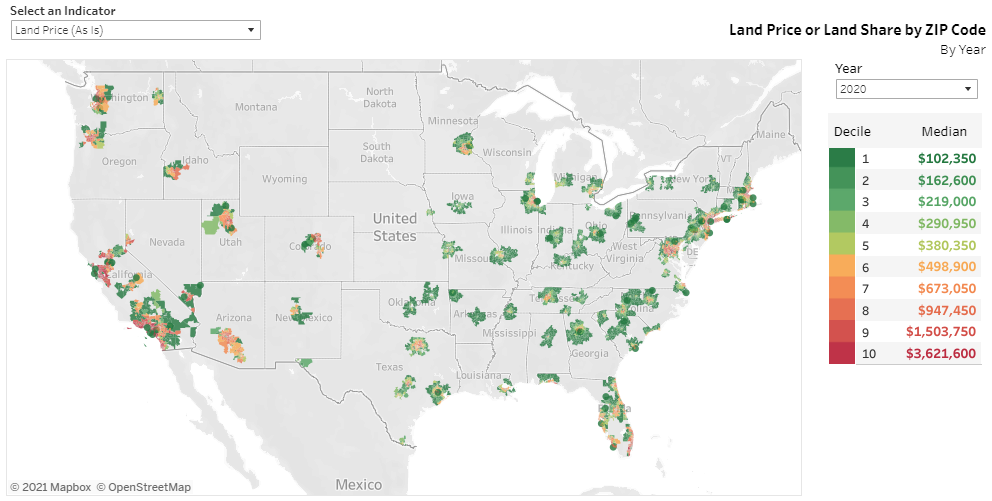The image size is (992, 501).
Task: Select the $102,350 median legend value
Action: pyautogui.click(x=947, y=159)
